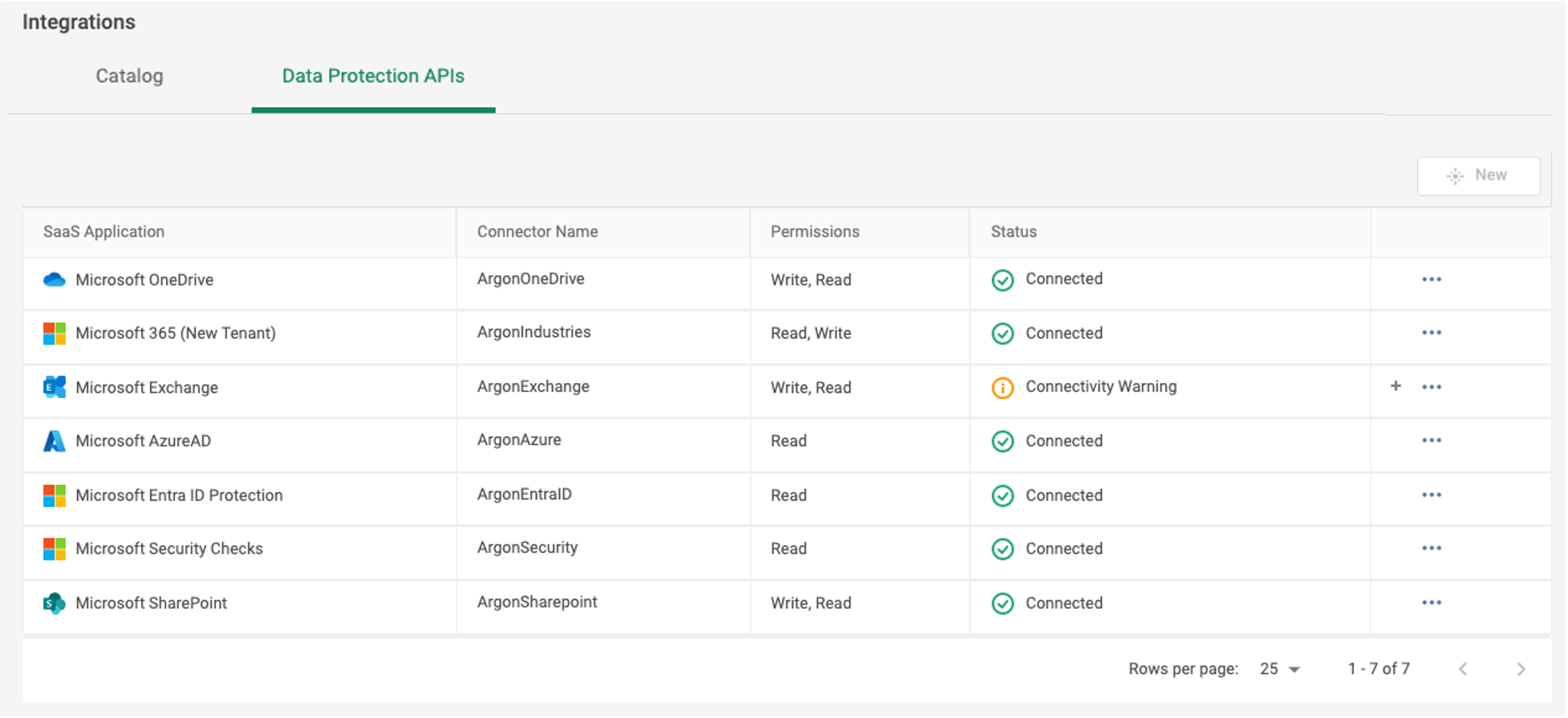The image size is (1568, 718).
Task: Switch to the Catalog tab
Action: 128,76
